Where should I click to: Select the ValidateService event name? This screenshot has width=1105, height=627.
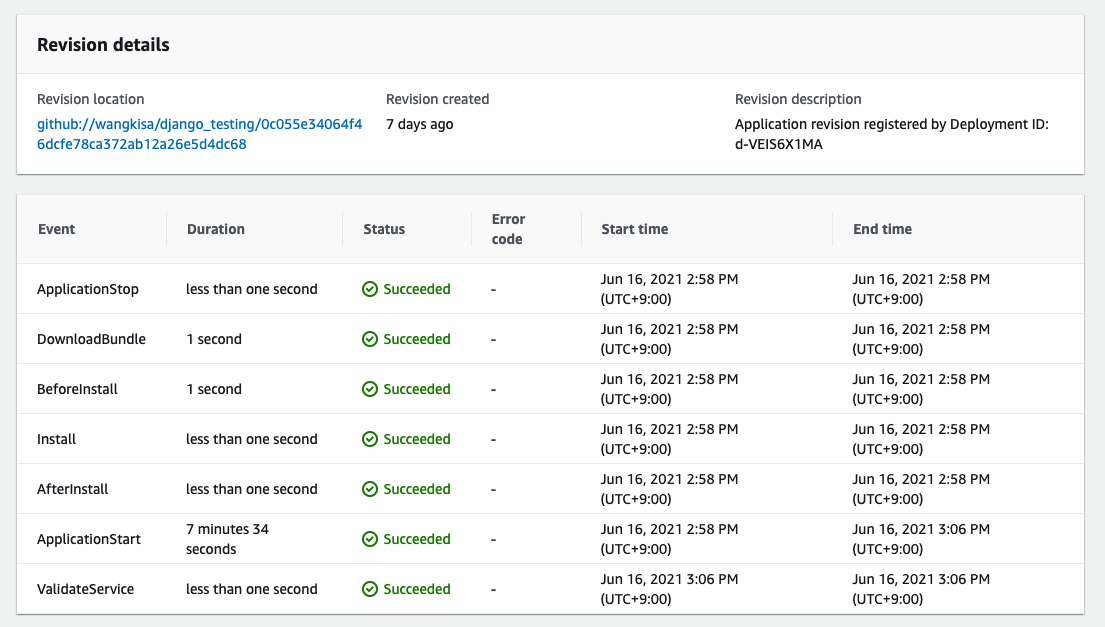(85, 589)
